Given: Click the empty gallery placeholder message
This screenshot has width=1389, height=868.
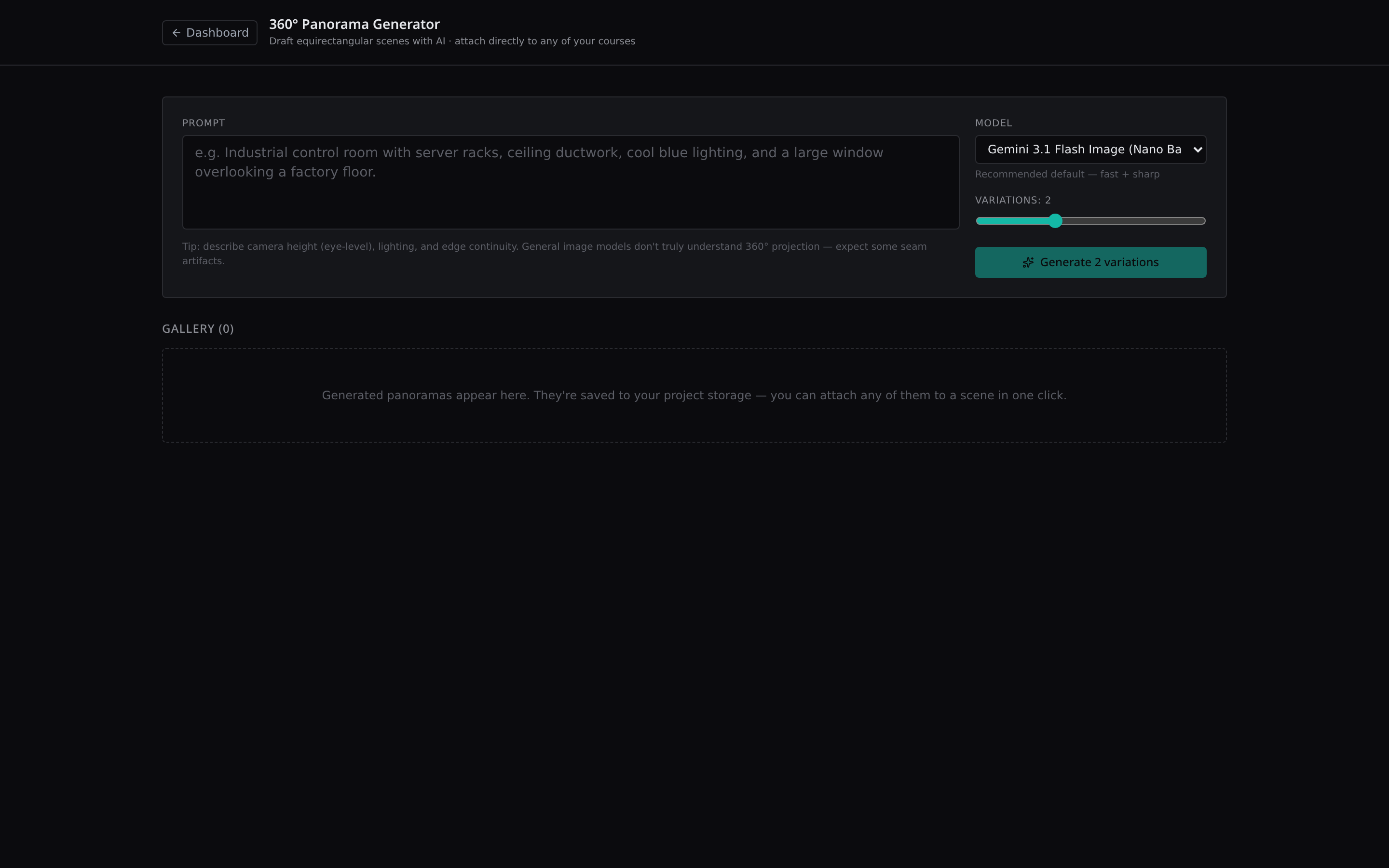Looking at the screenshot, I should [x=694, y=395].
